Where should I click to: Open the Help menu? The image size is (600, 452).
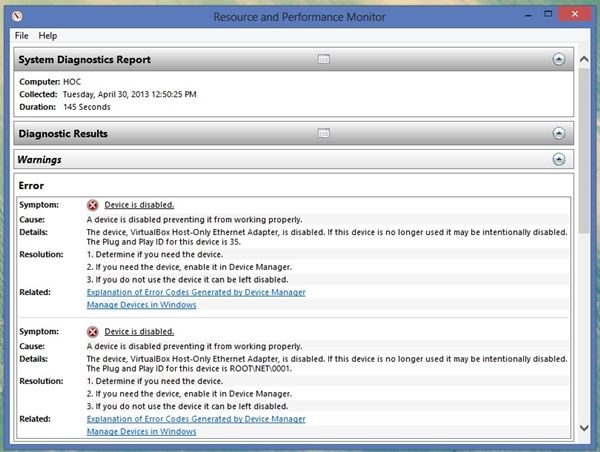tap(48, 36)
